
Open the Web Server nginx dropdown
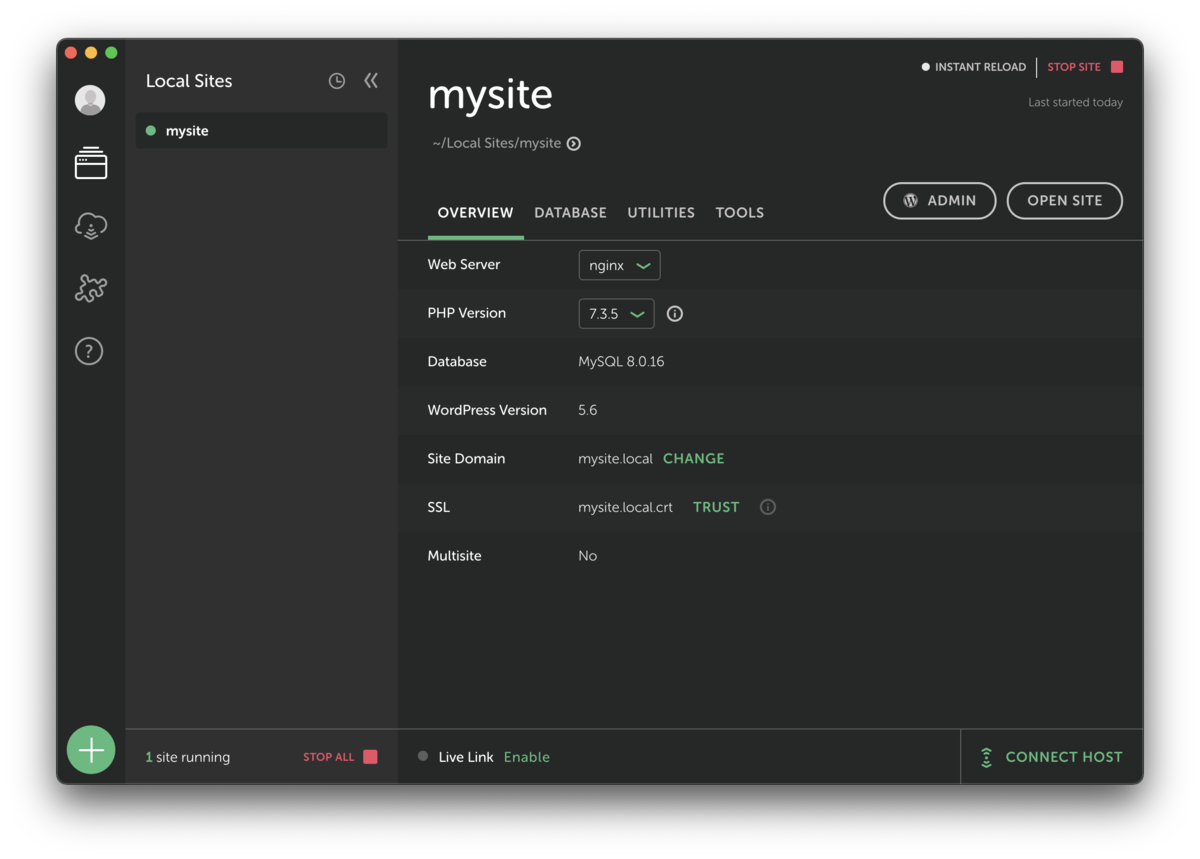619,265
